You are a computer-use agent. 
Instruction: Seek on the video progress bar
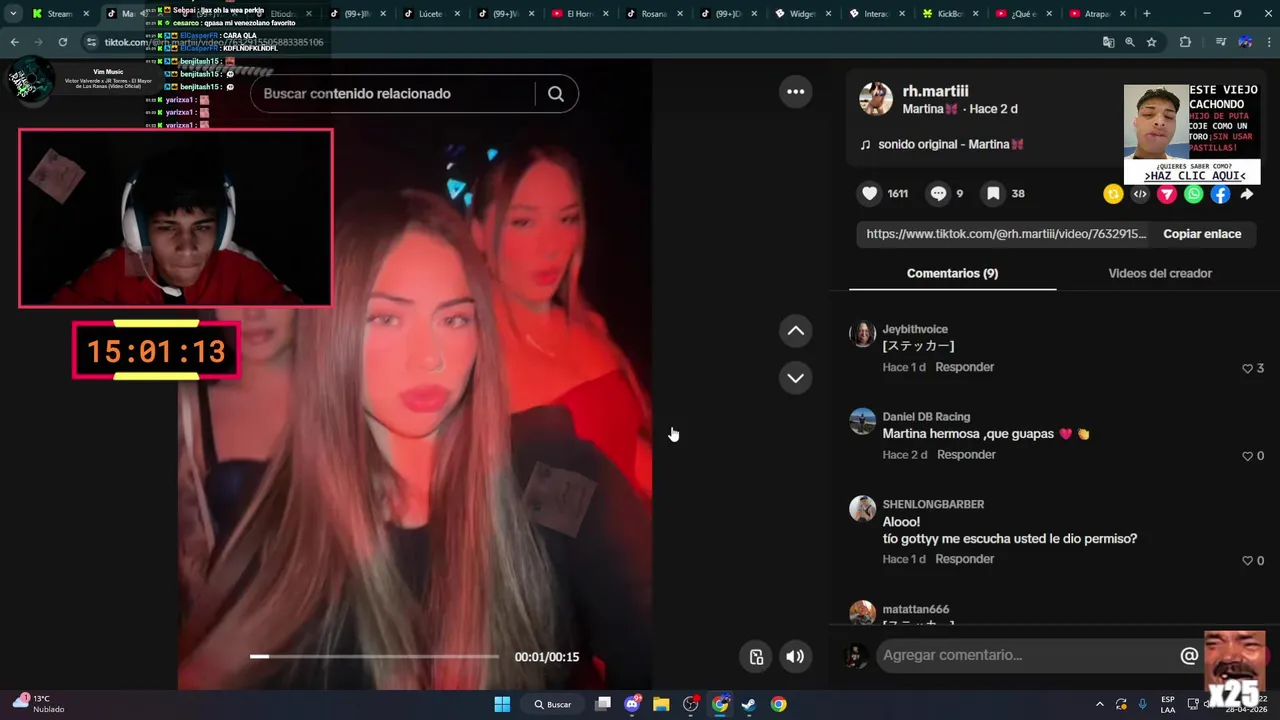(374, 656)
